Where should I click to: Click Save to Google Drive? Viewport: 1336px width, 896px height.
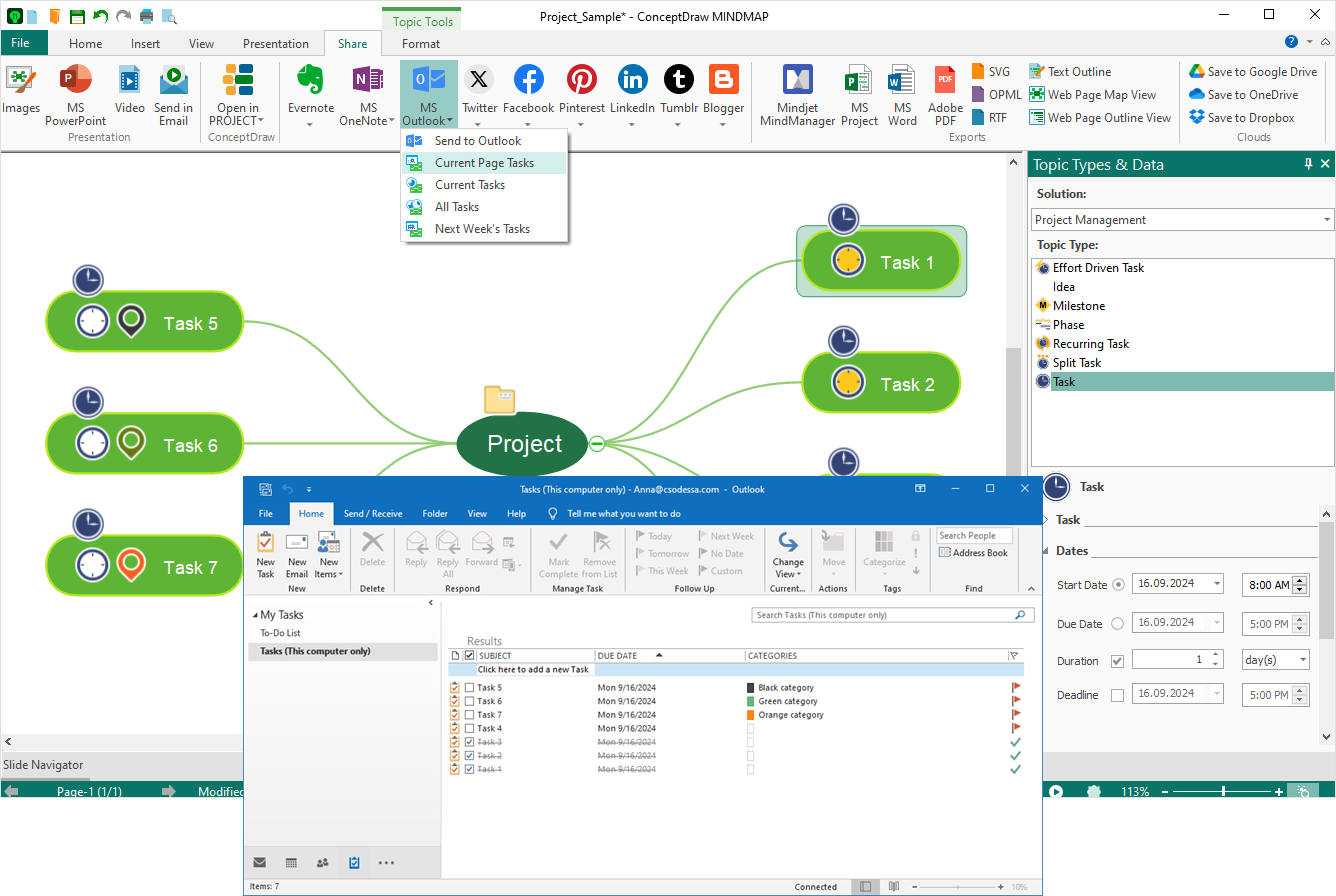(x=1253, y=72)
